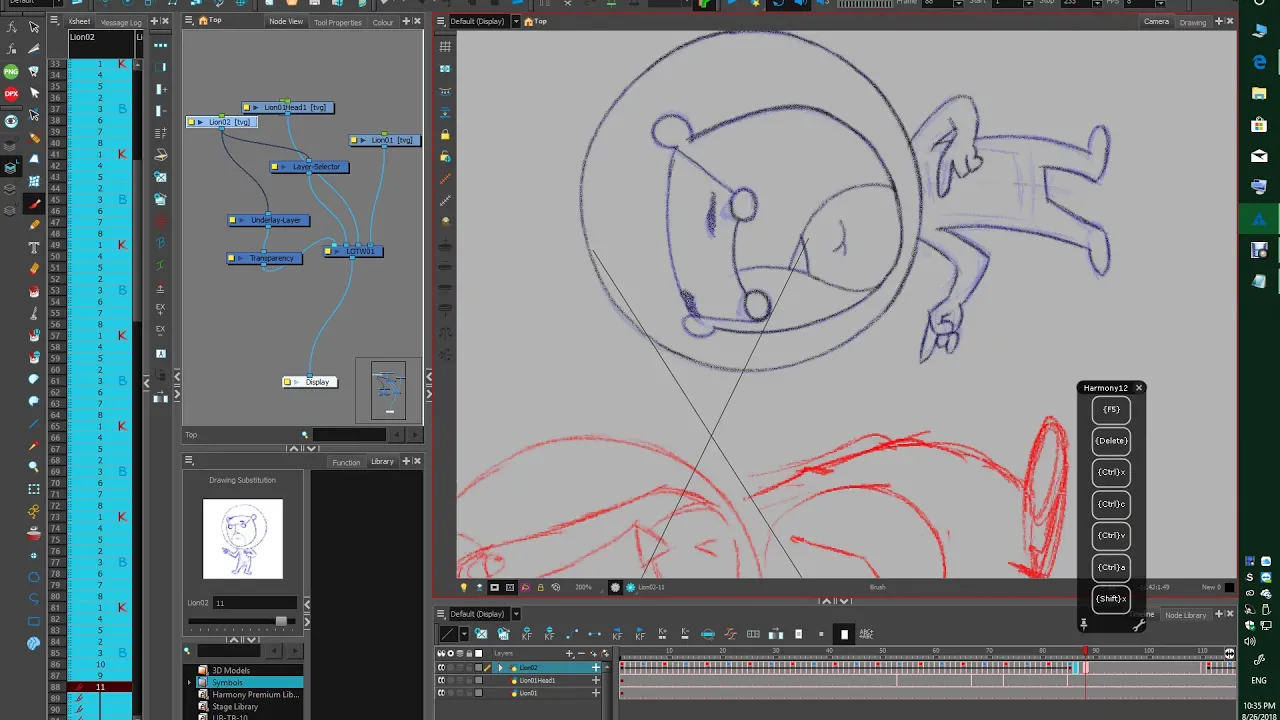Click the EX- icon in the Xsheet toolbar
1280x720 pixels.
click(x=160, y=329)
